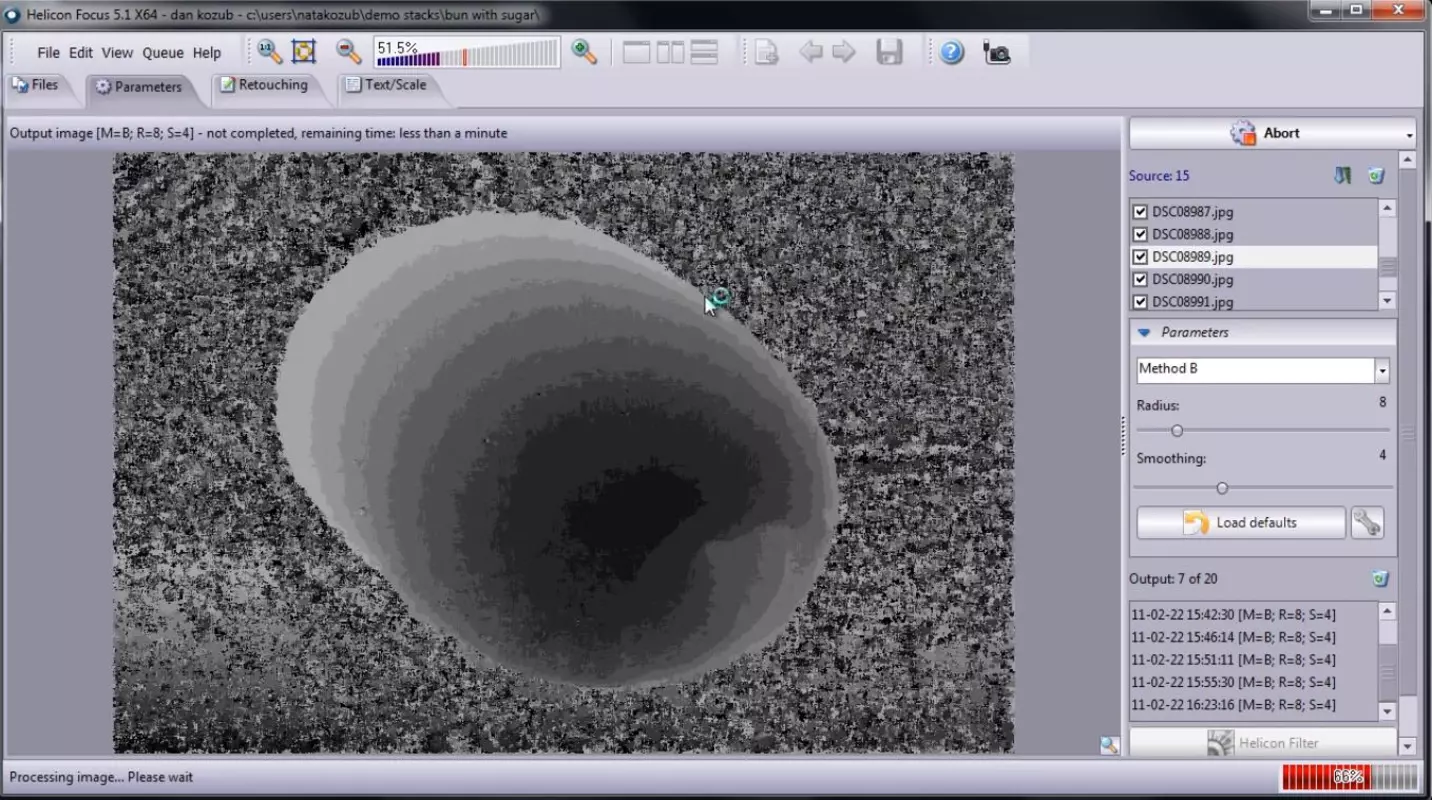Click the Helicon Focus title bar app icon
Viewport: 1432px width, 800px height.
click(x=13, y=14)
